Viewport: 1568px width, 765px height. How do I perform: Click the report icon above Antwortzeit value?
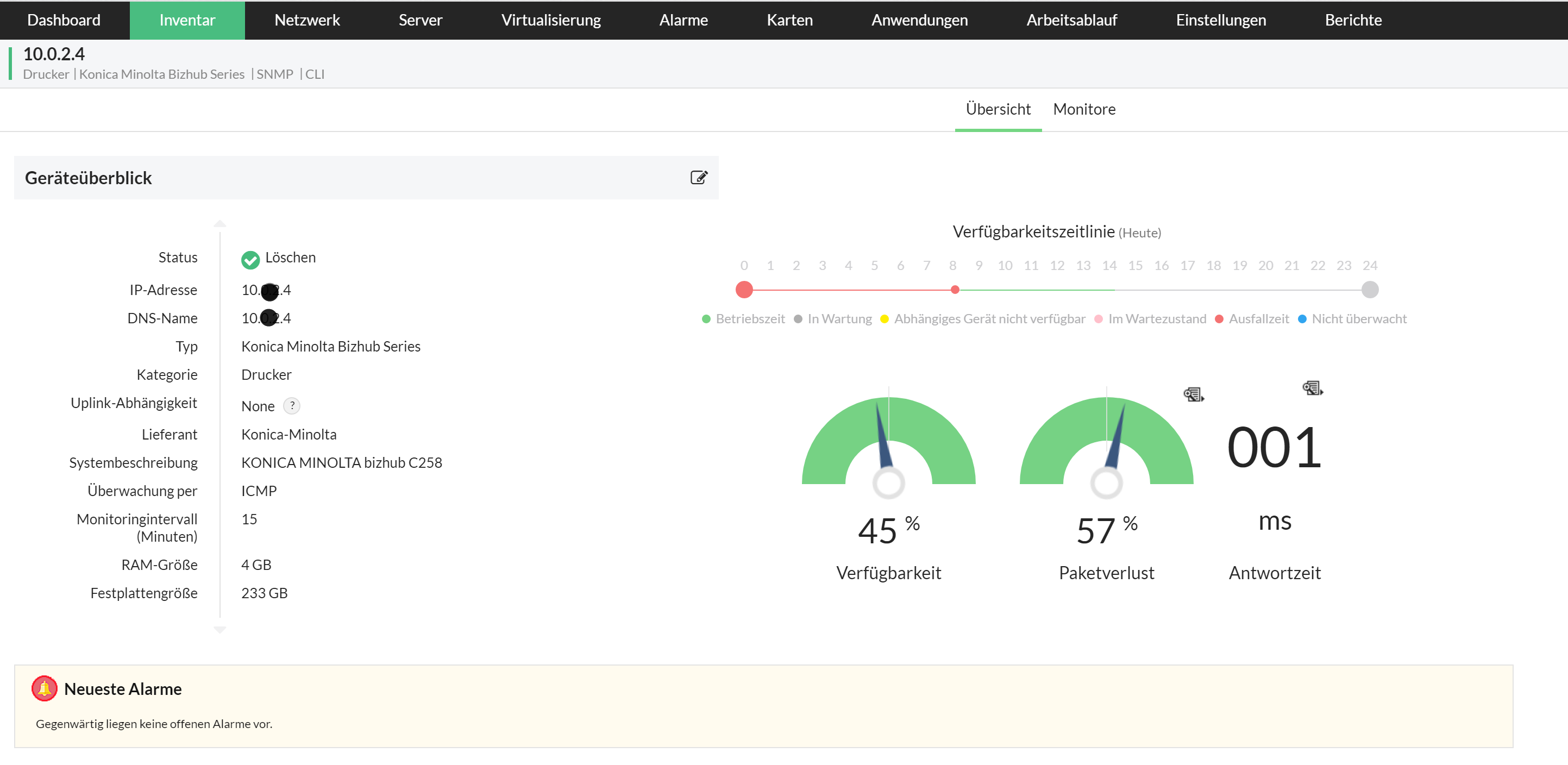tap(1312, 388)
